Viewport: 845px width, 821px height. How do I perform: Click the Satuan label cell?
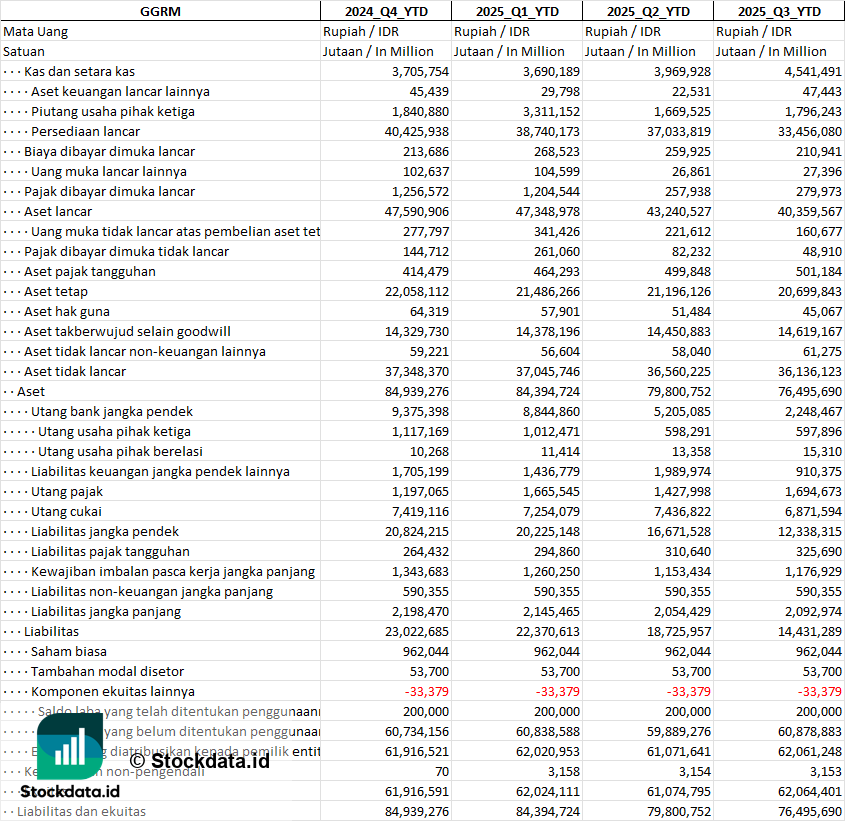click(x=24, y=51)
